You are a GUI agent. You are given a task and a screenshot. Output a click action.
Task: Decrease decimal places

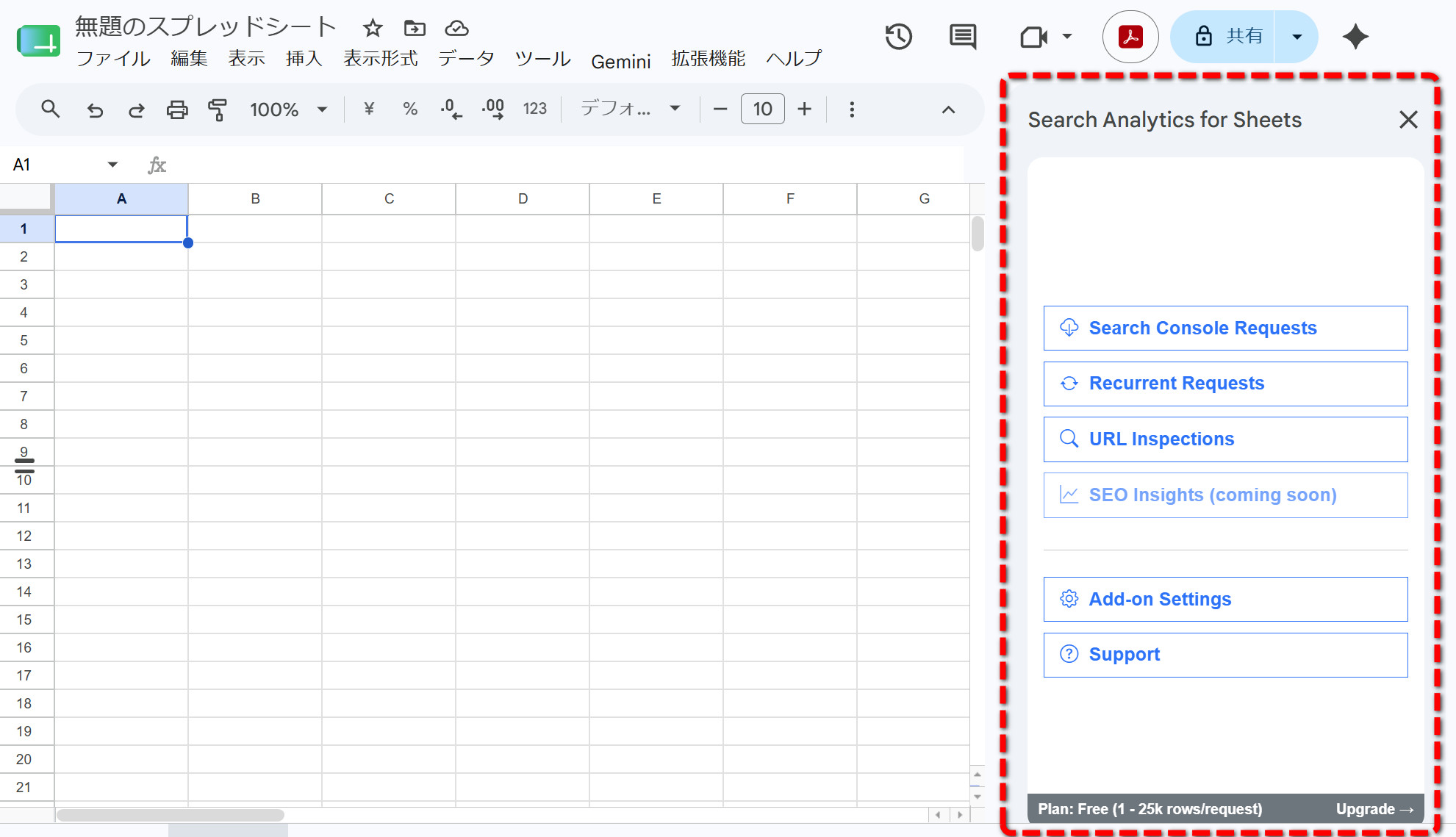click(x=451, y=109)
